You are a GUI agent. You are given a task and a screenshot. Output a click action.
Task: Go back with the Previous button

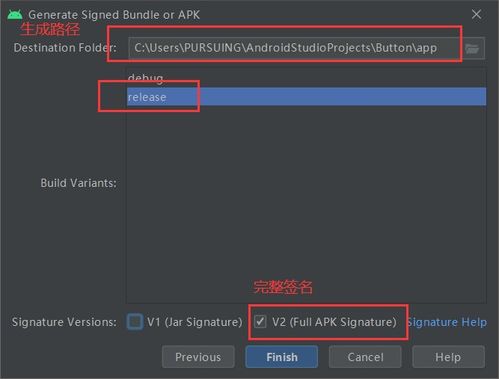coord(198,357)
